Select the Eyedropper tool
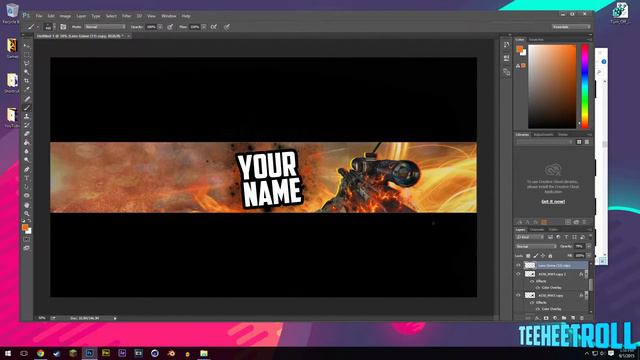640x360 pixels. (x=27, y=89)
